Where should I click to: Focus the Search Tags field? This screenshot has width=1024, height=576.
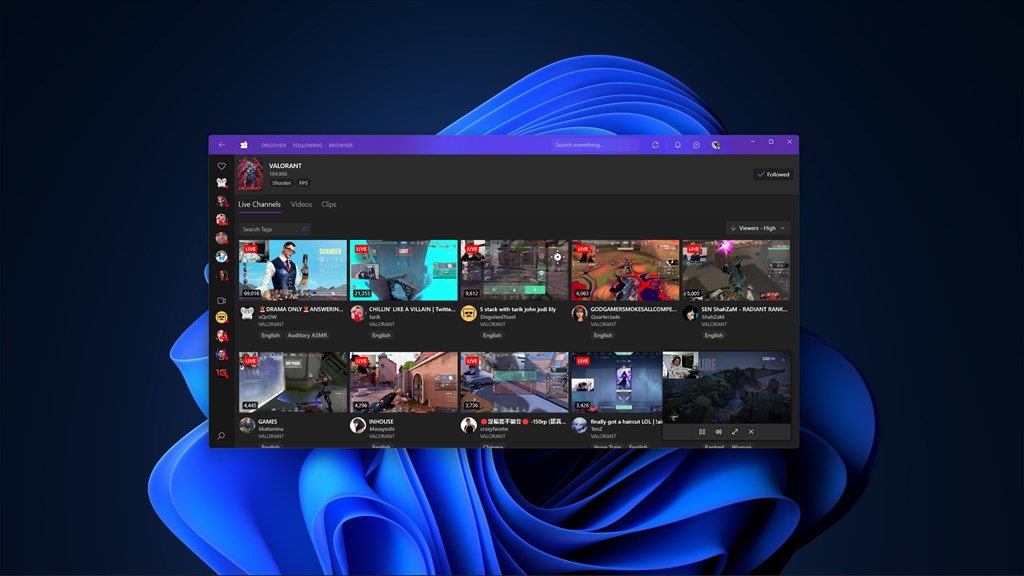coord(274,229)
